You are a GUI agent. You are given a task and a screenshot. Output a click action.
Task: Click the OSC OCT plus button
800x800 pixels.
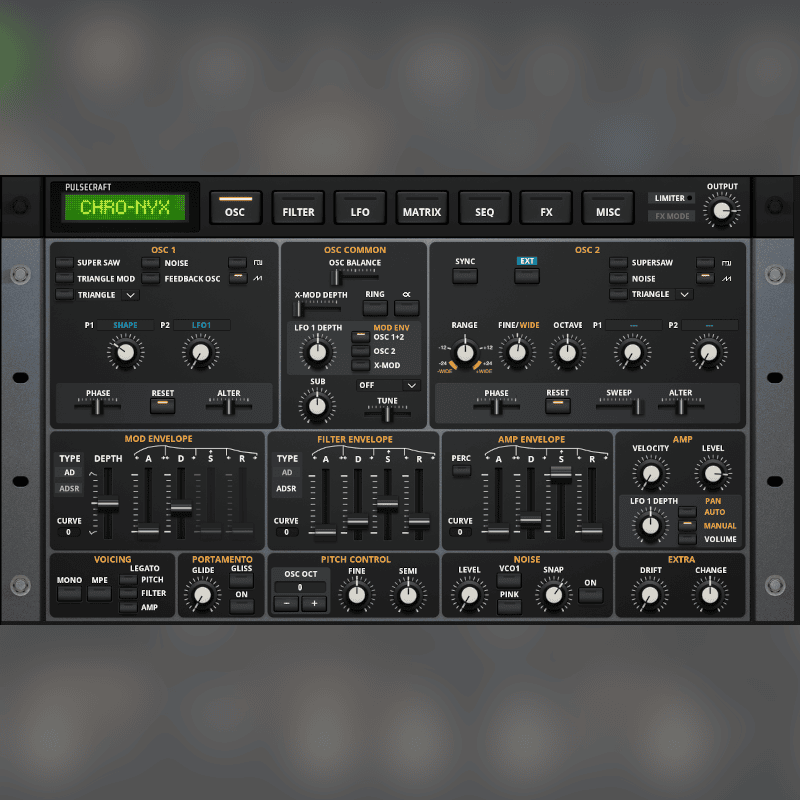click(x=314, y=603)
